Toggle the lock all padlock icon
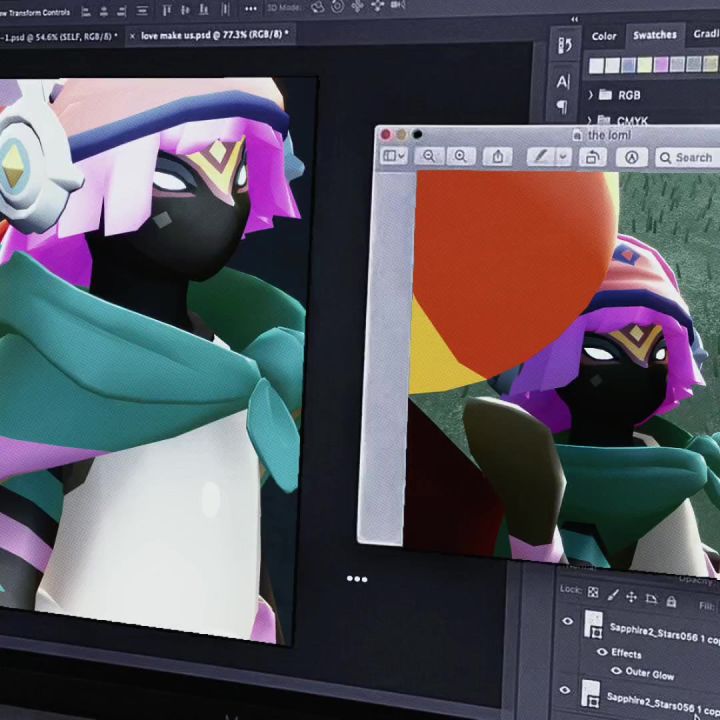720x720 pixels. 671,601
